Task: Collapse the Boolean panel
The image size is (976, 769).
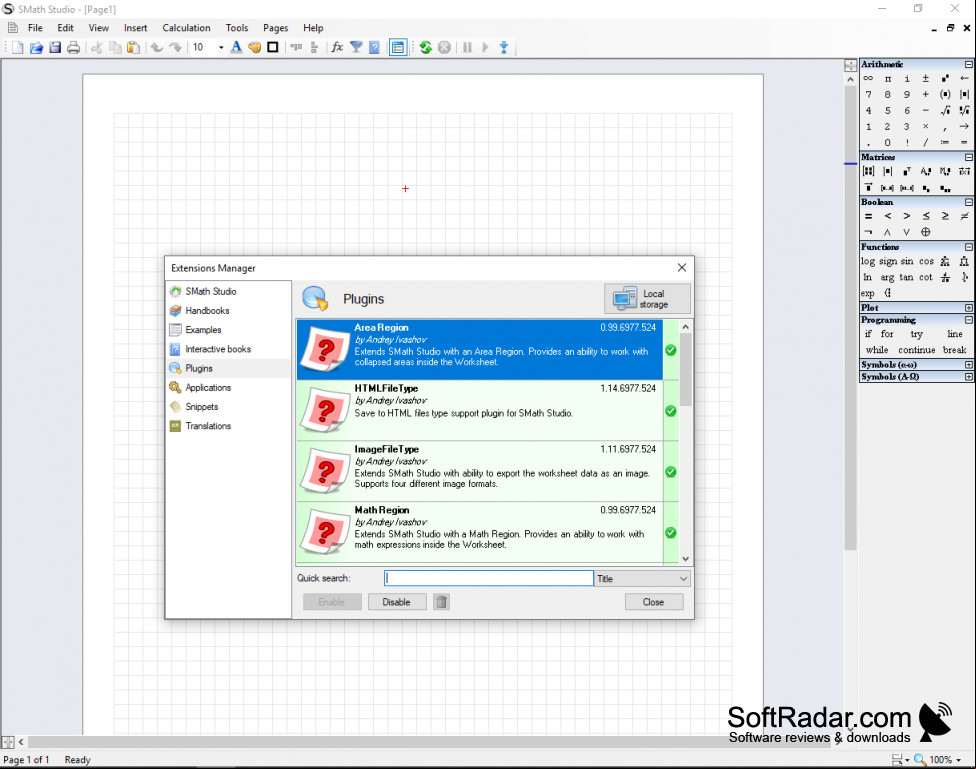Action: click(969, 202)
